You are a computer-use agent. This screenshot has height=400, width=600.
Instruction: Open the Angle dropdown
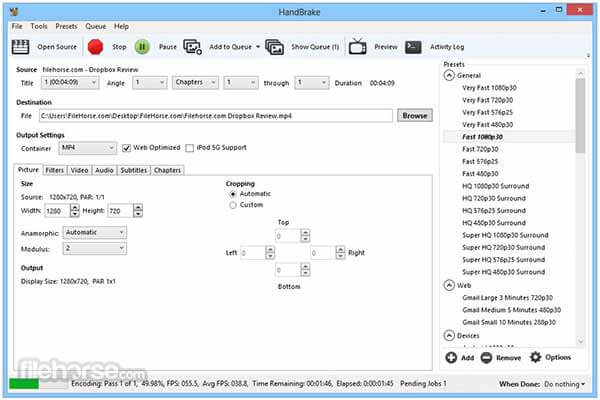[x=150, y=82]
